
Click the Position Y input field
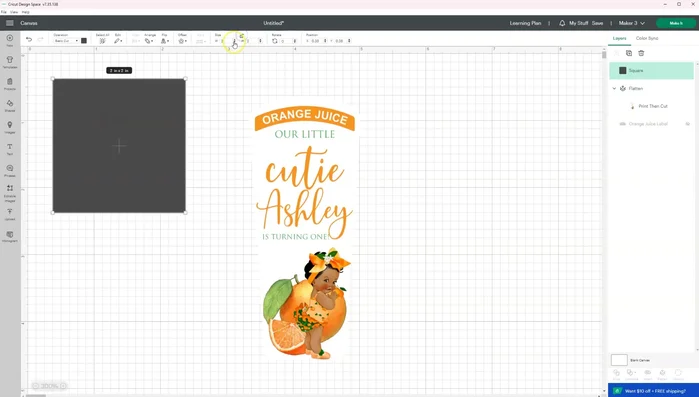pos(340,41)
